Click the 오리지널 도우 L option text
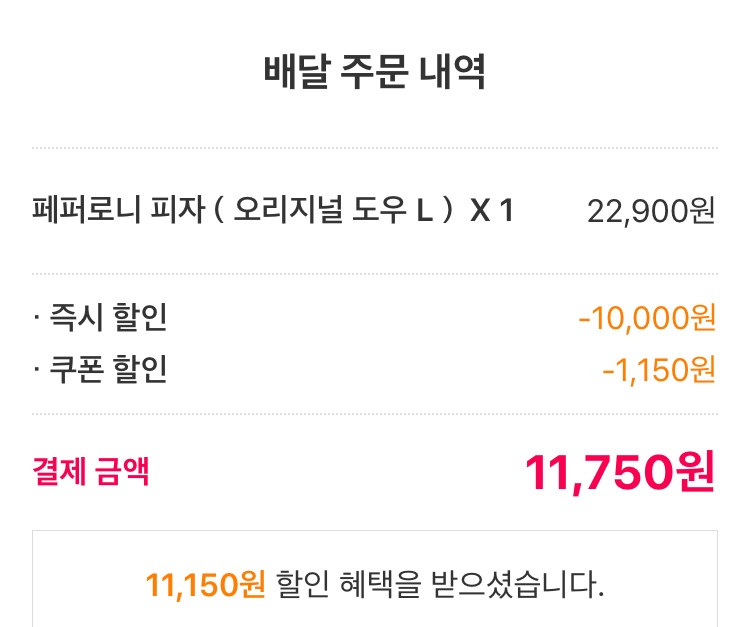 point(333,209)
